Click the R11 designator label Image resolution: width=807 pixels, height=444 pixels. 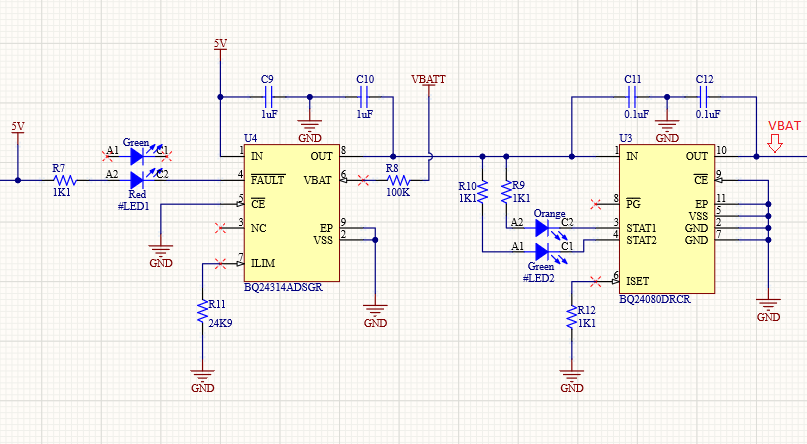217,304
